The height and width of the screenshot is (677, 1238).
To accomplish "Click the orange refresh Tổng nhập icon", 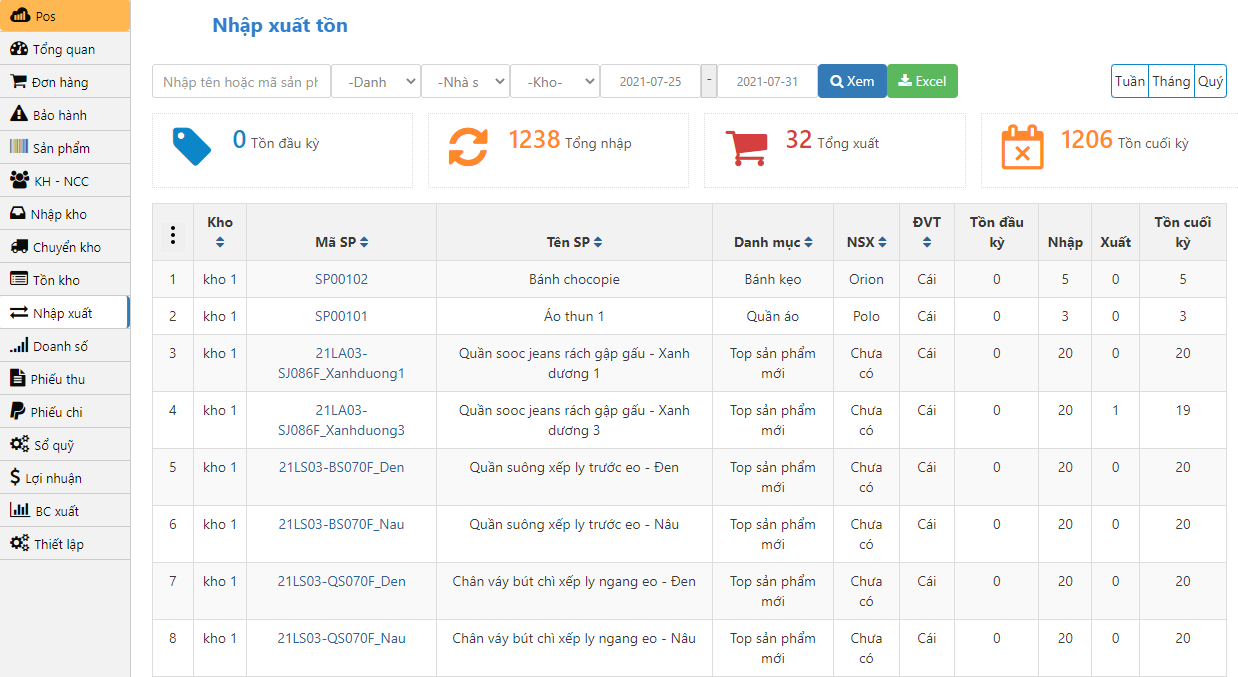I will pos(467,146).
